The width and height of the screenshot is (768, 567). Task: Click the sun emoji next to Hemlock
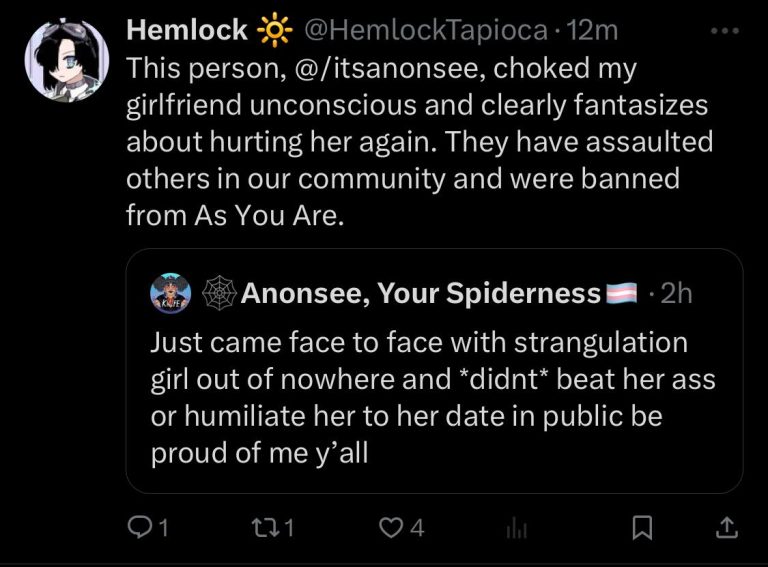[x=271, y=31]
